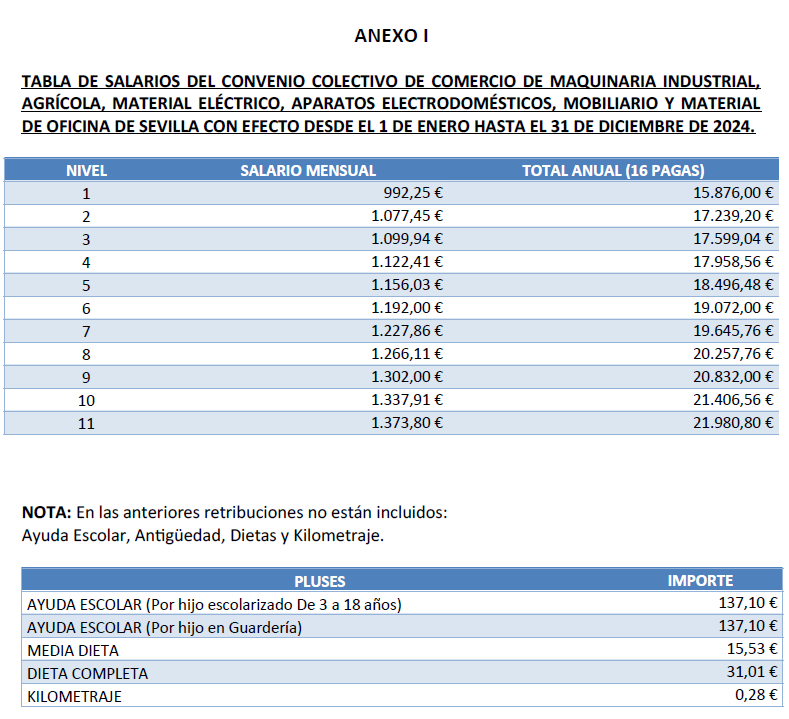
Task: Select the AYUDA ESCOLAR Guardería row label
Action: click(164, 627)
